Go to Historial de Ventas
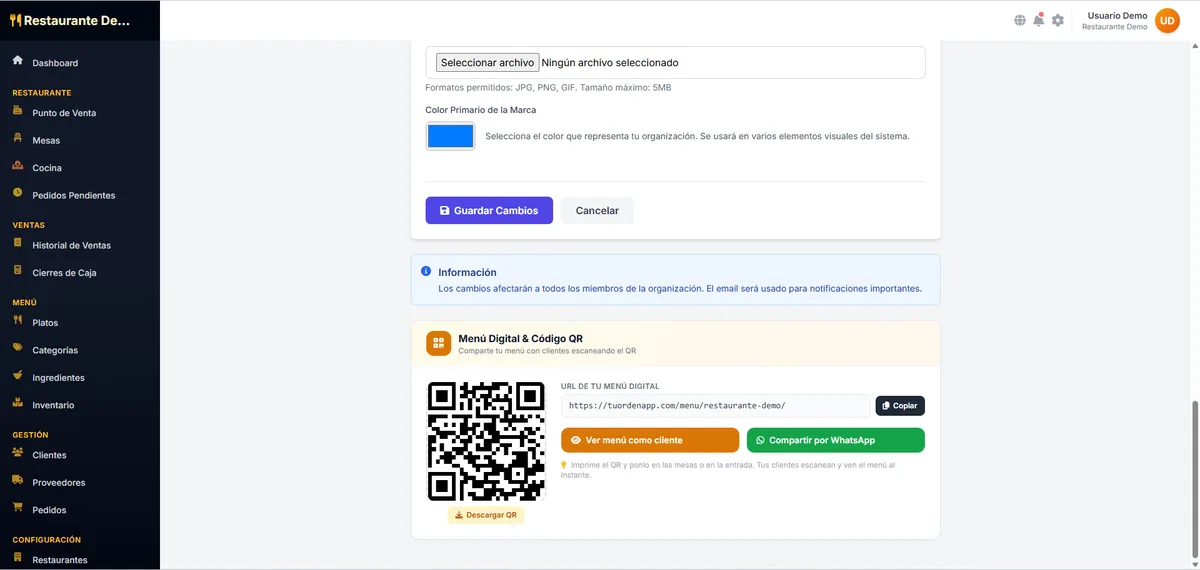This screenshot has width=1200, height=570. tap(71, 245)
